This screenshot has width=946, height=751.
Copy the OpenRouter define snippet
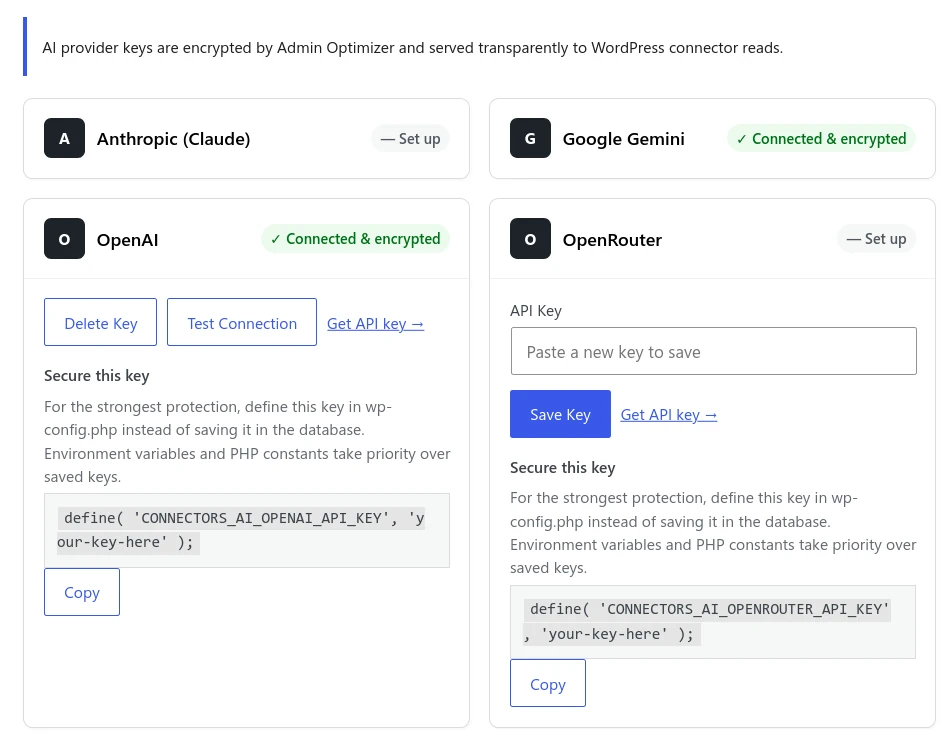pos(547,683)
